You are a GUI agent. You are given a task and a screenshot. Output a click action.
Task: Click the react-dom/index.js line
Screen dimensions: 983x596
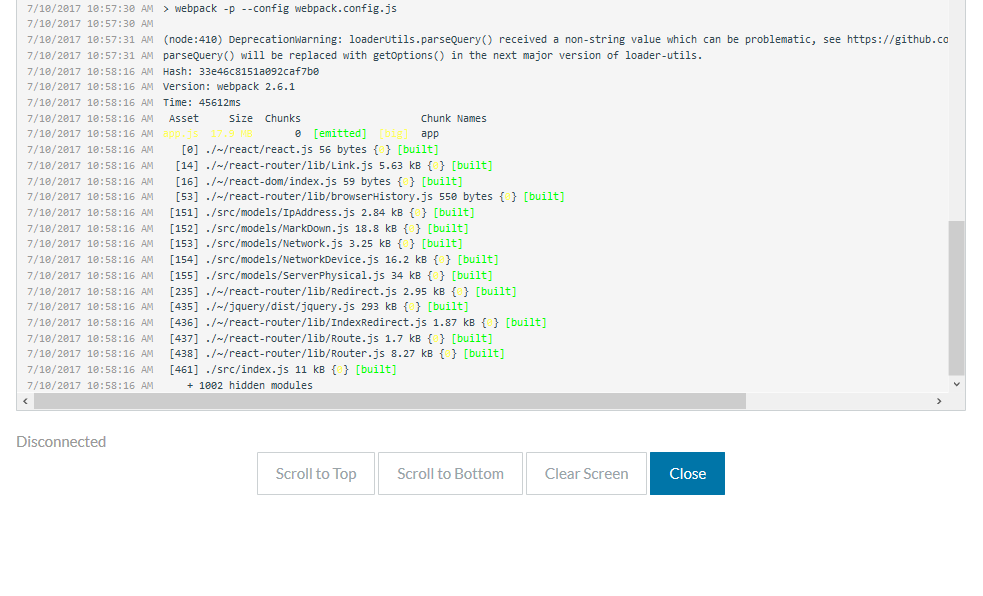coord(318,182)
